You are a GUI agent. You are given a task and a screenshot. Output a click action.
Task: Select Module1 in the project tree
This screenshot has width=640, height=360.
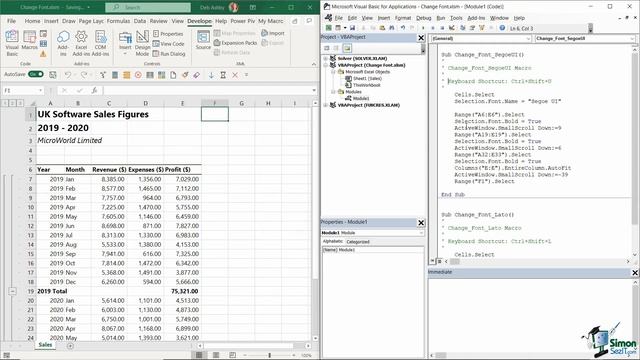(361, 98)
